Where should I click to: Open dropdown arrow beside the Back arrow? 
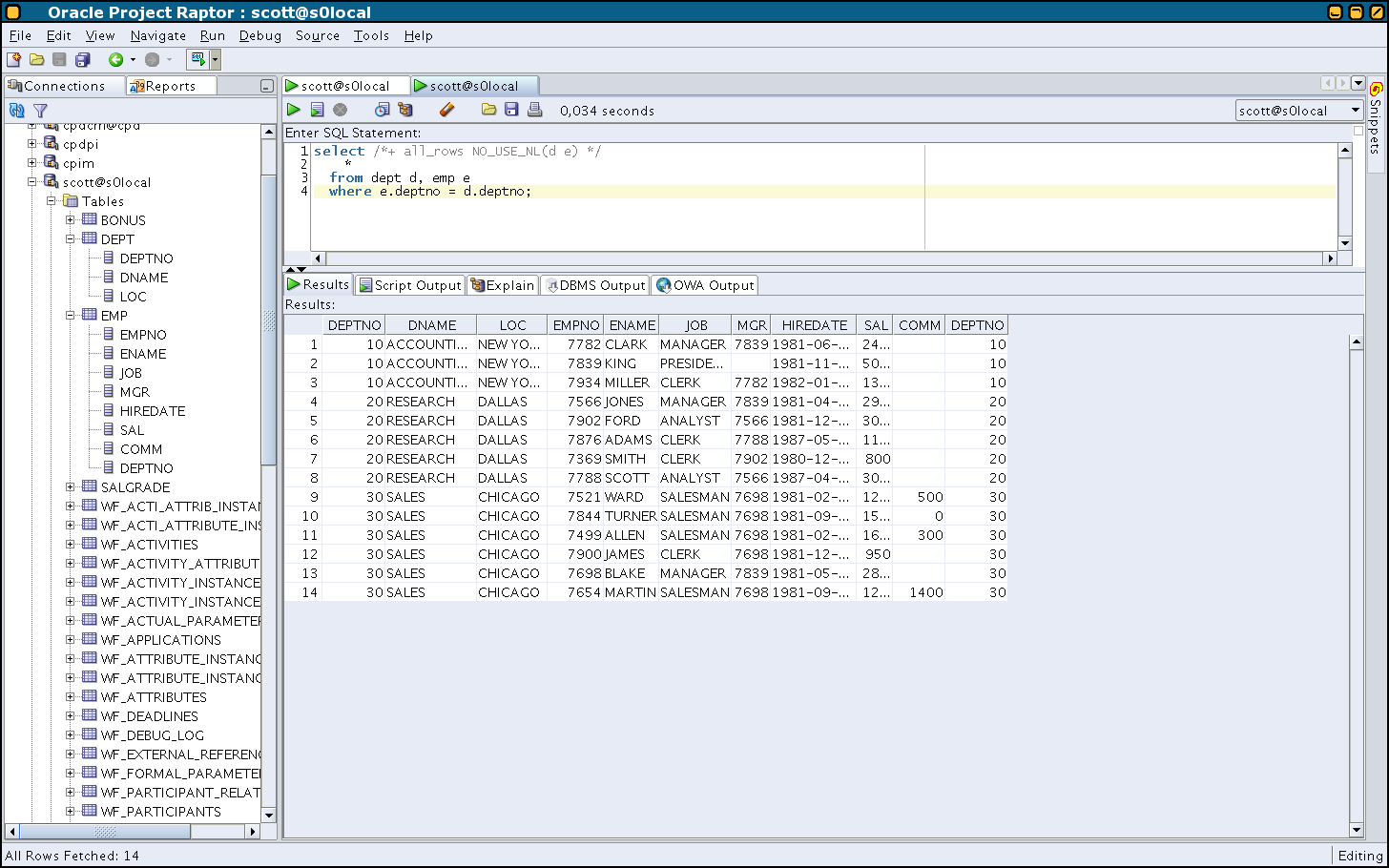click(x=133, y=59)
